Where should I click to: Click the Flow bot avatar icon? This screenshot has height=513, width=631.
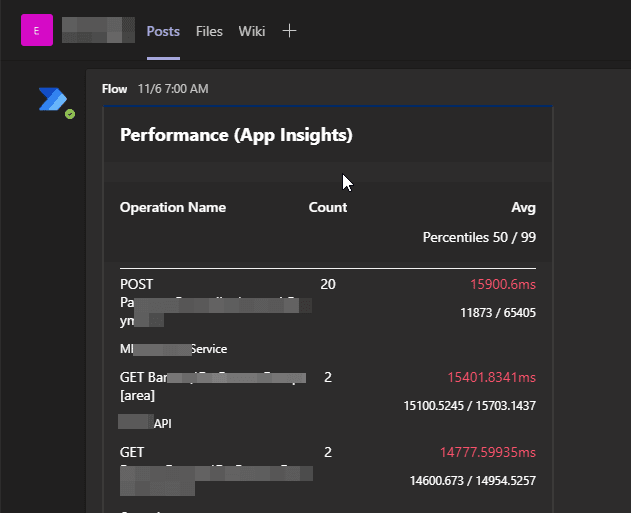pyautogui.click(x=51, y=99)
